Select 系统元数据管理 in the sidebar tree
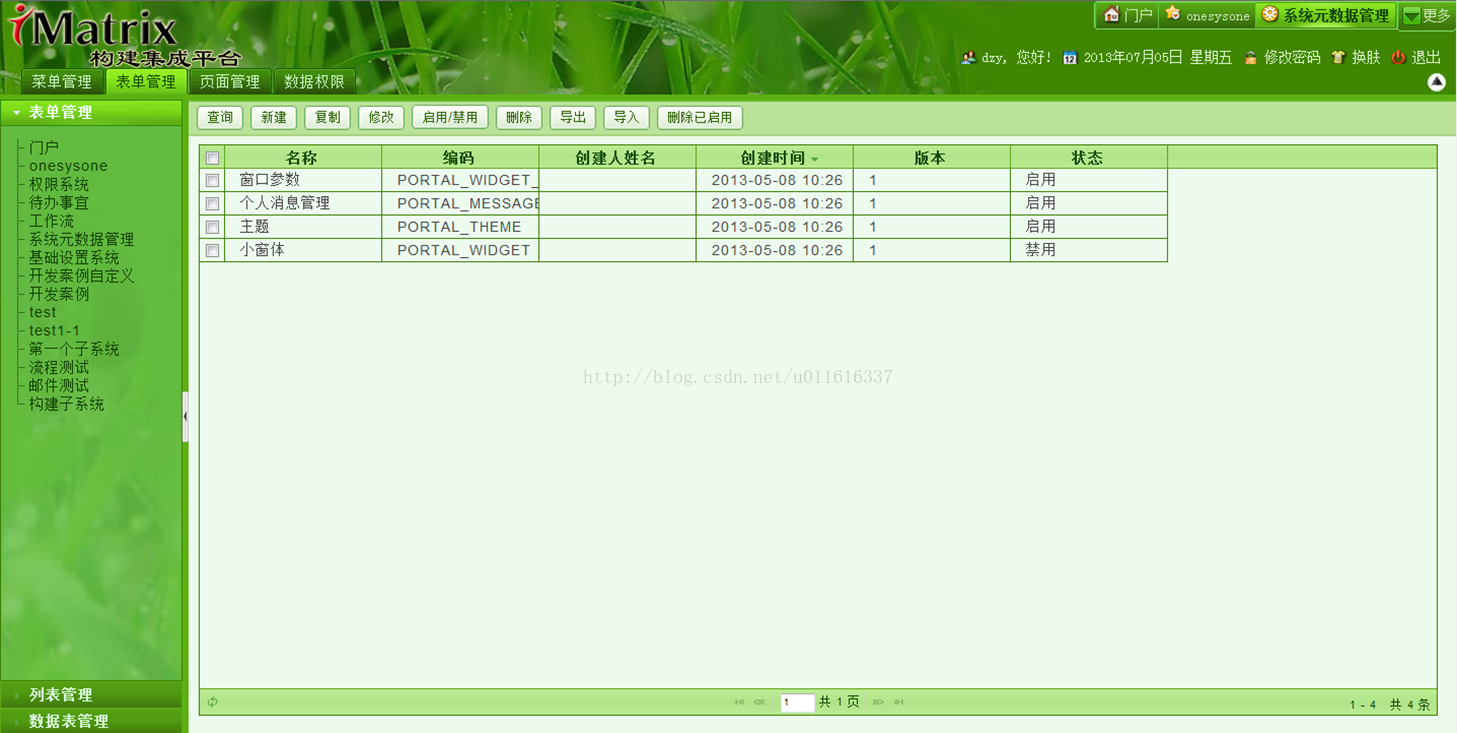 (81, 239)
